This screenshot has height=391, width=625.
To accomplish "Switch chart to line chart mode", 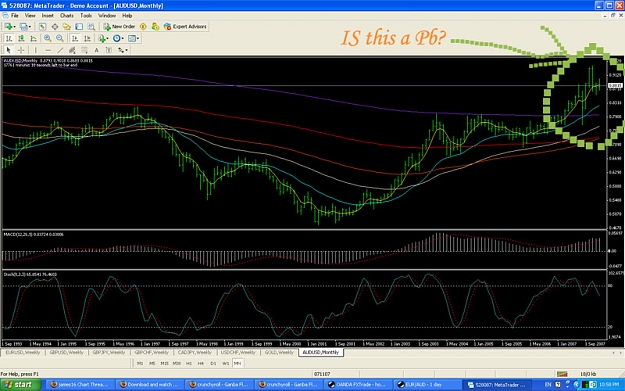I will point(33,39).
